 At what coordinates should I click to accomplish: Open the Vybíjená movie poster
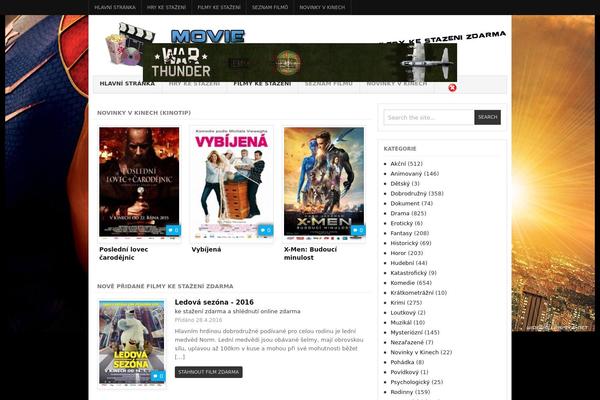click(x=232, y=182)
